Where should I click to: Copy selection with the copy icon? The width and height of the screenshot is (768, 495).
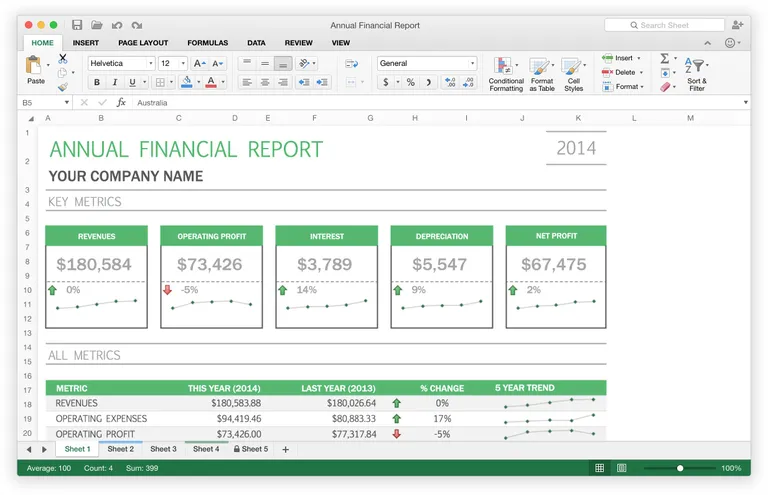[x=62, y=73]
